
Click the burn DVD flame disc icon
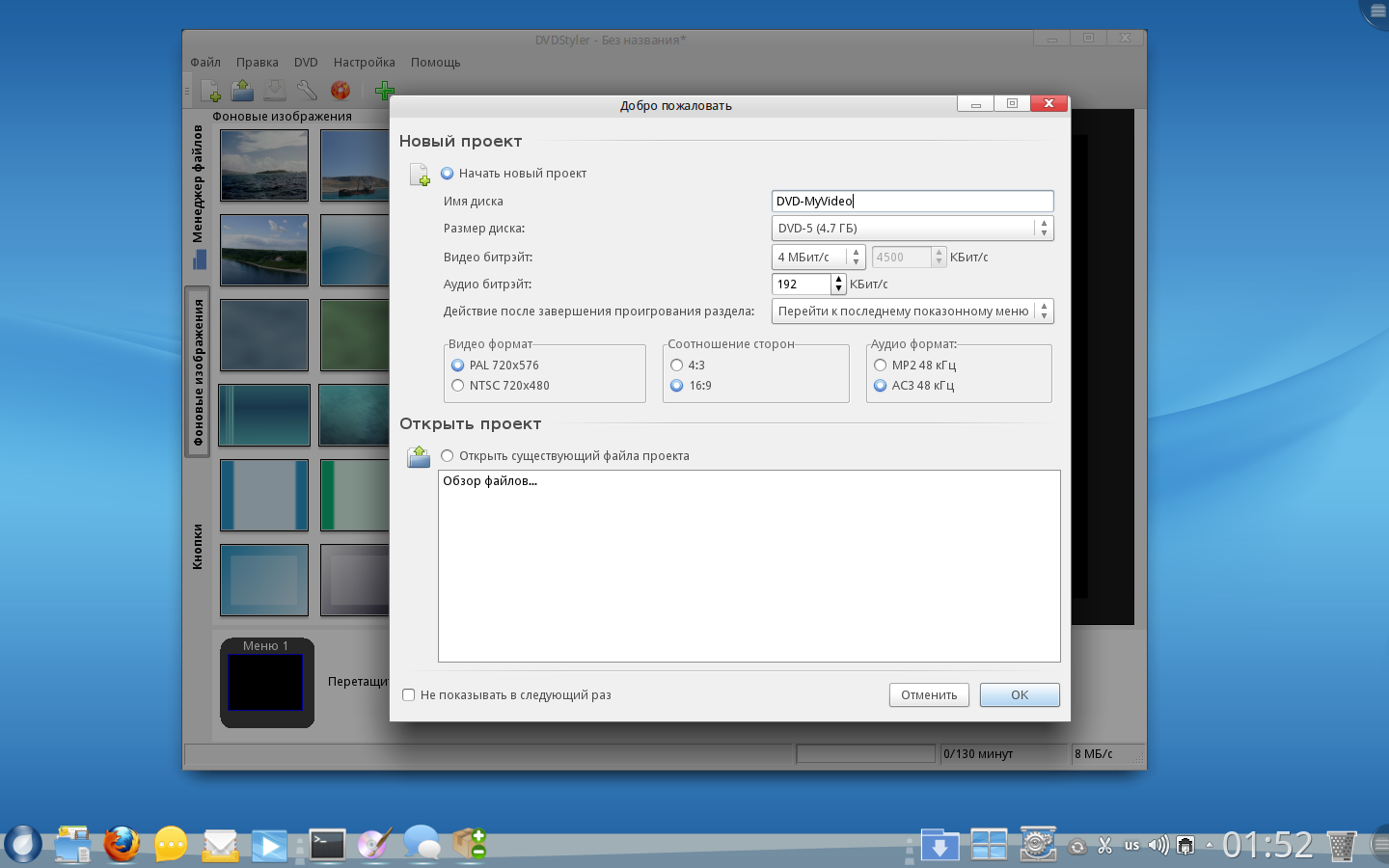(x=340, y=91)
